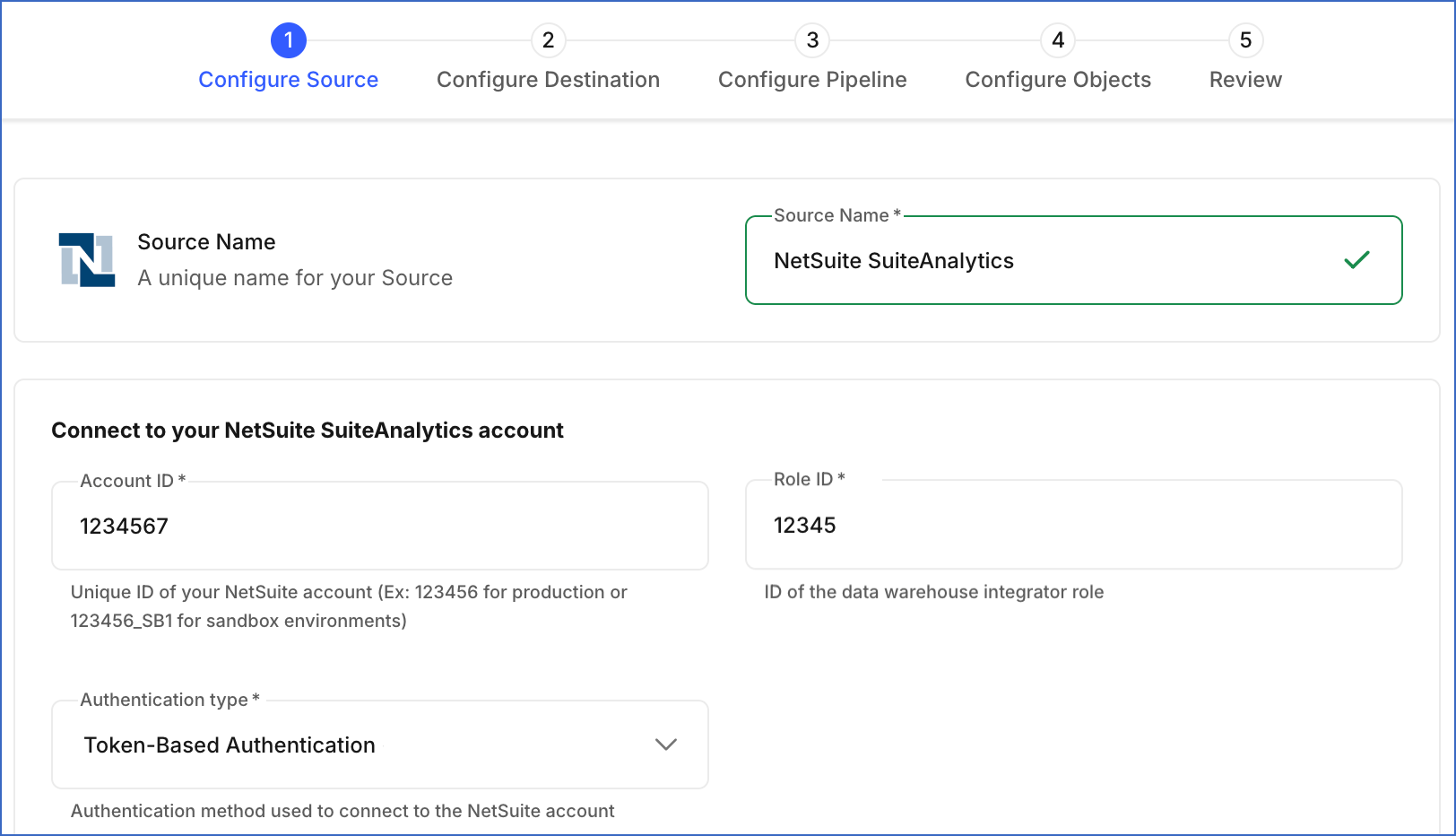Click the step 3 circle

(x=811, y=39)
